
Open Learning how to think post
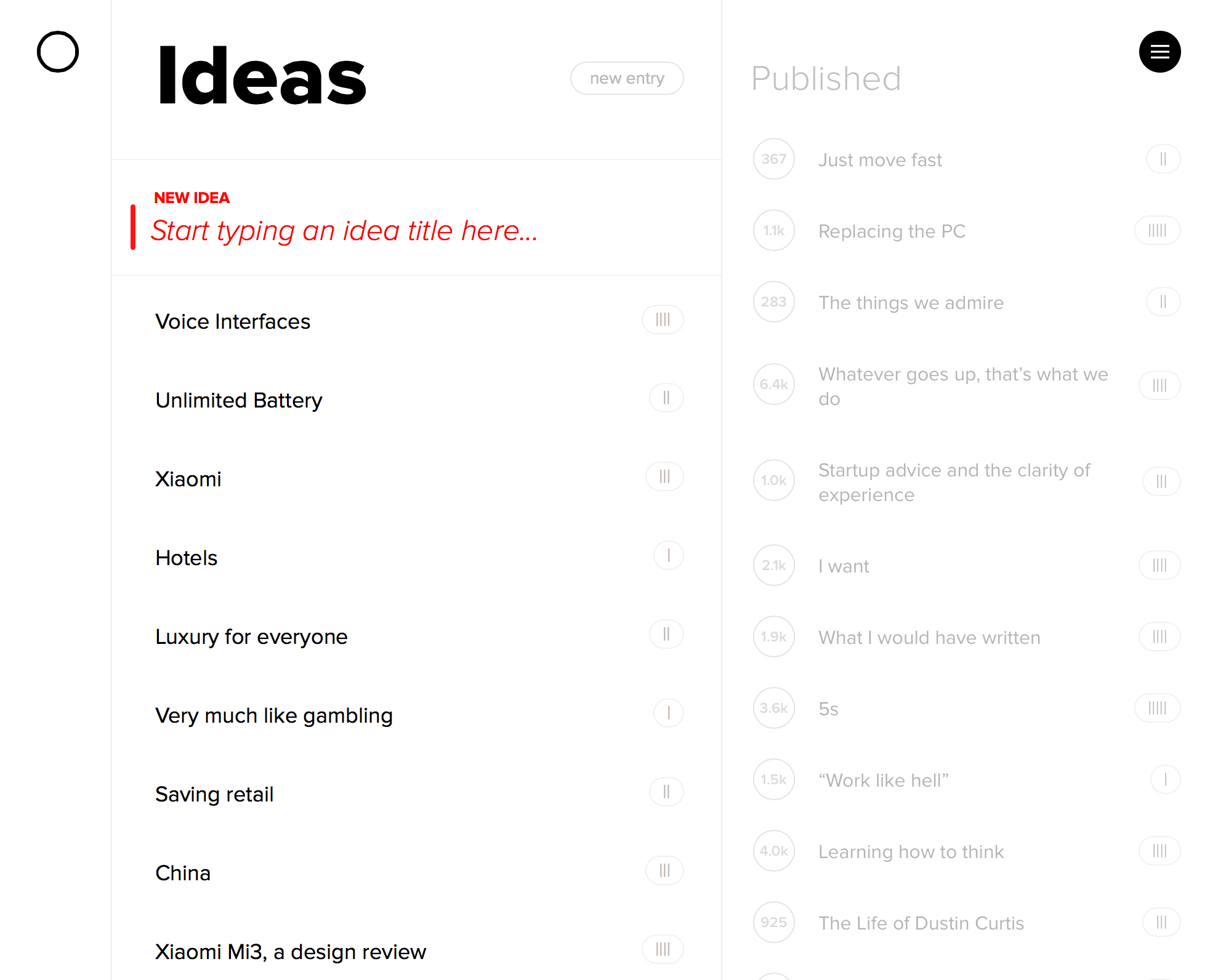(911, 852)
